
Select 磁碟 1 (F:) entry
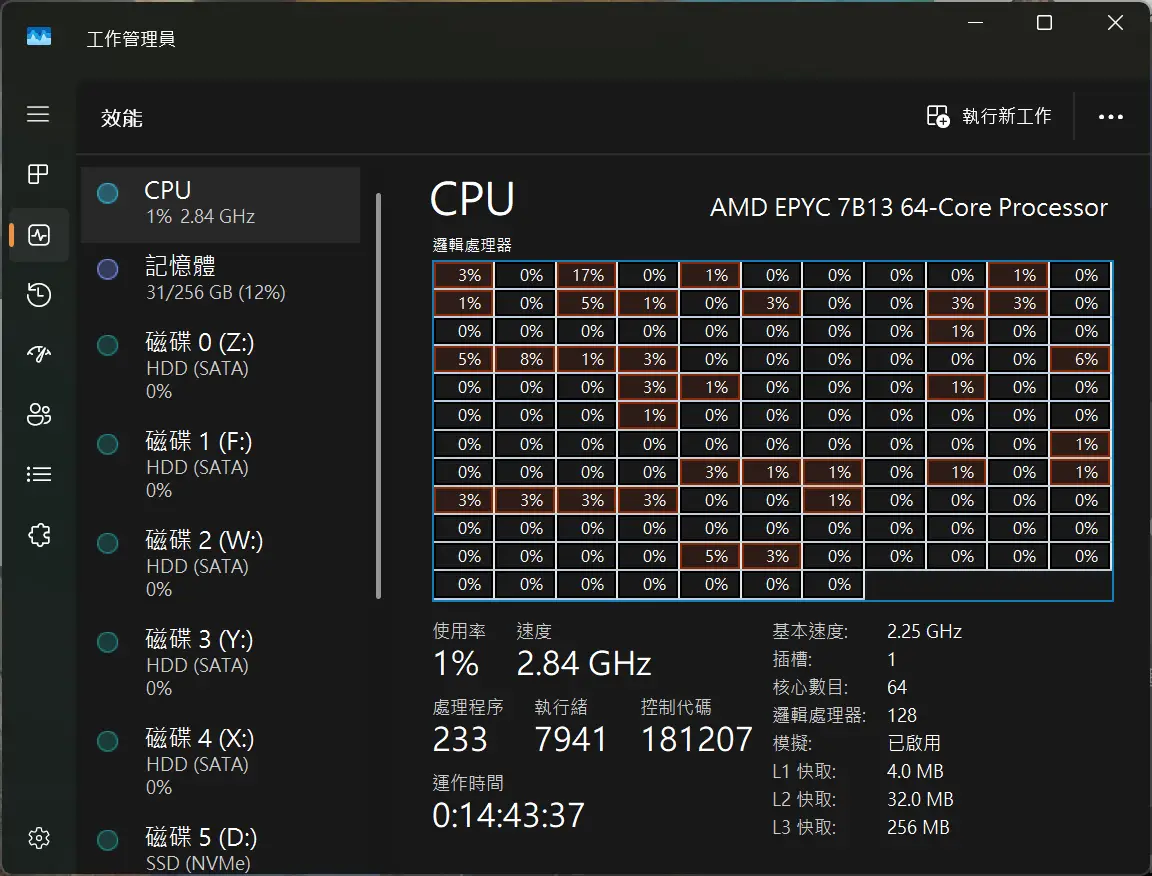pyautogui.click(x=220, y=465)
